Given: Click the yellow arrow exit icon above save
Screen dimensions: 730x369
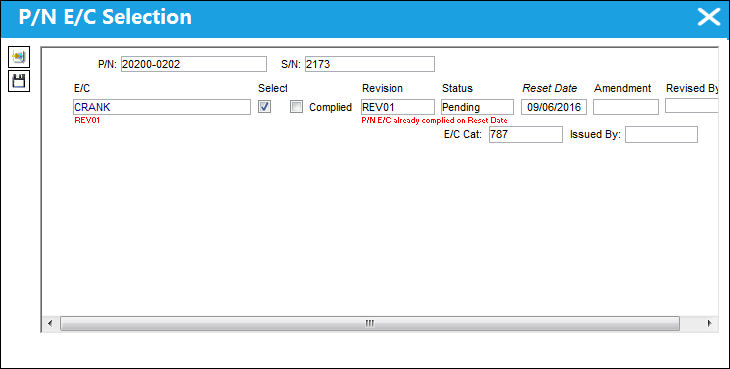Looking at the screenshot, I should tap(19, 57).
